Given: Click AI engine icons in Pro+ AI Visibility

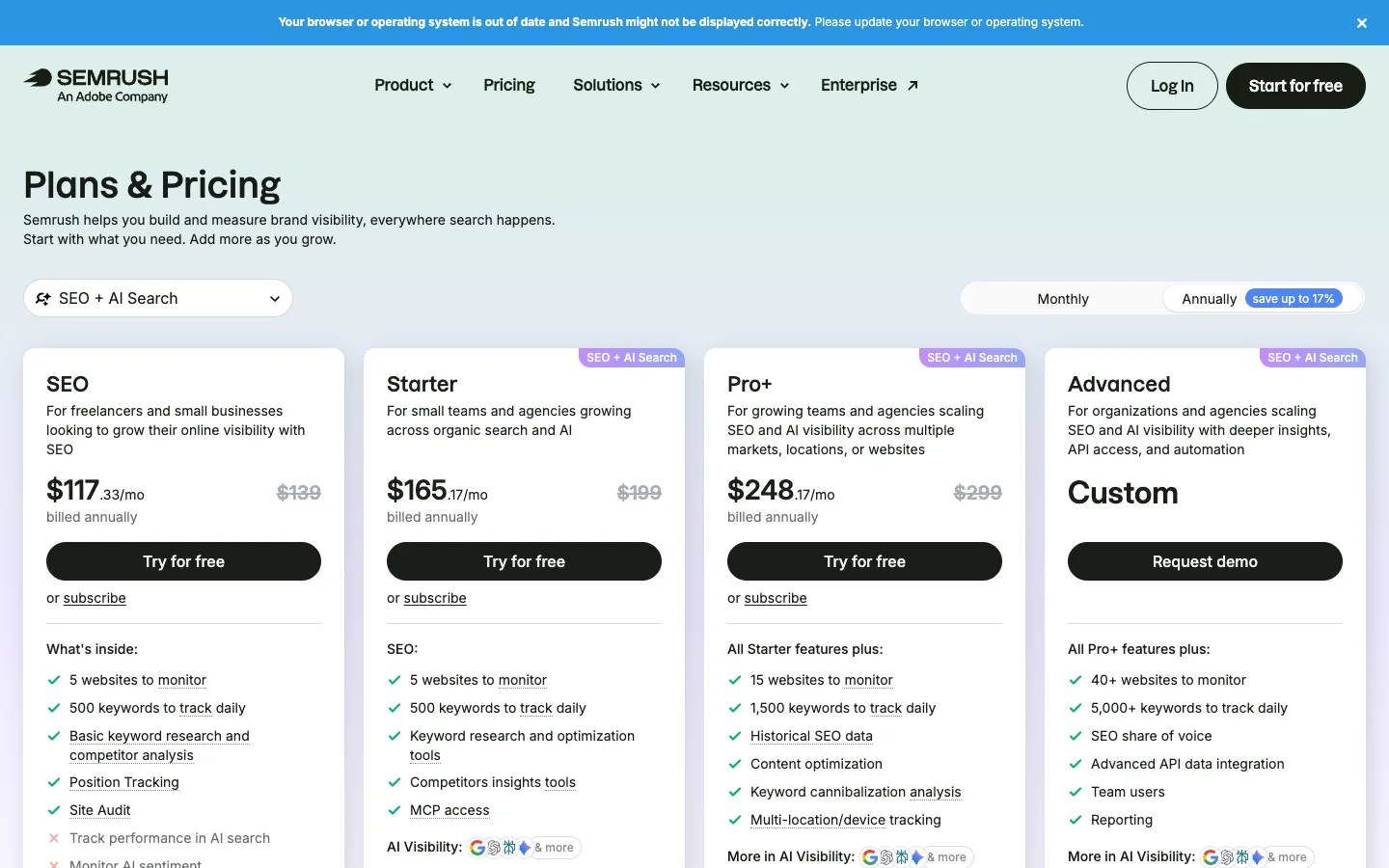Looking at the screenshot, I should [x=893, y=856].
